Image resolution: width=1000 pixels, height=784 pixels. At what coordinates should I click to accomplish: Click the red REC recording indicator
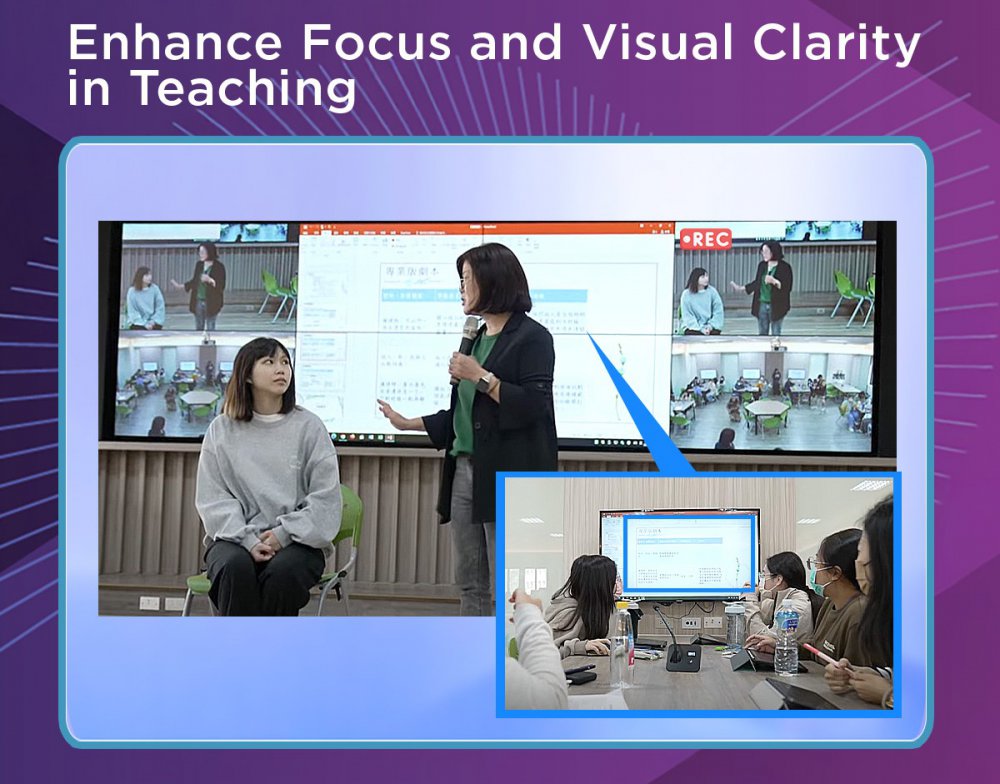click(706, 239)
